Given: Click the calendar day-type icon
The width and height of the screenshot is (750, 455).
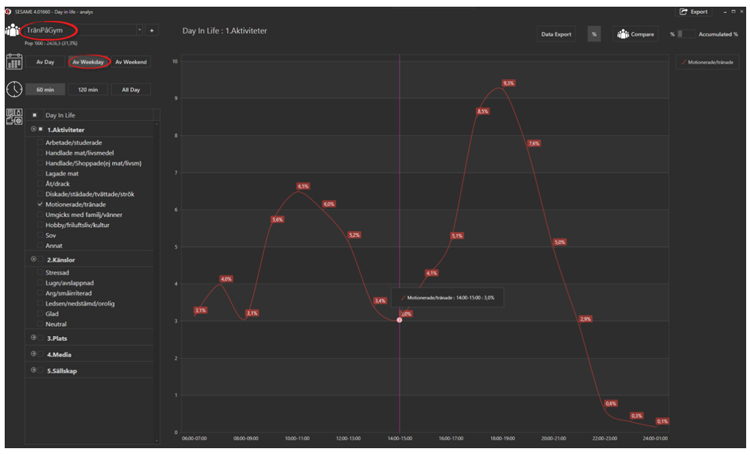Looking at the screenshot, I should (14, 62).
